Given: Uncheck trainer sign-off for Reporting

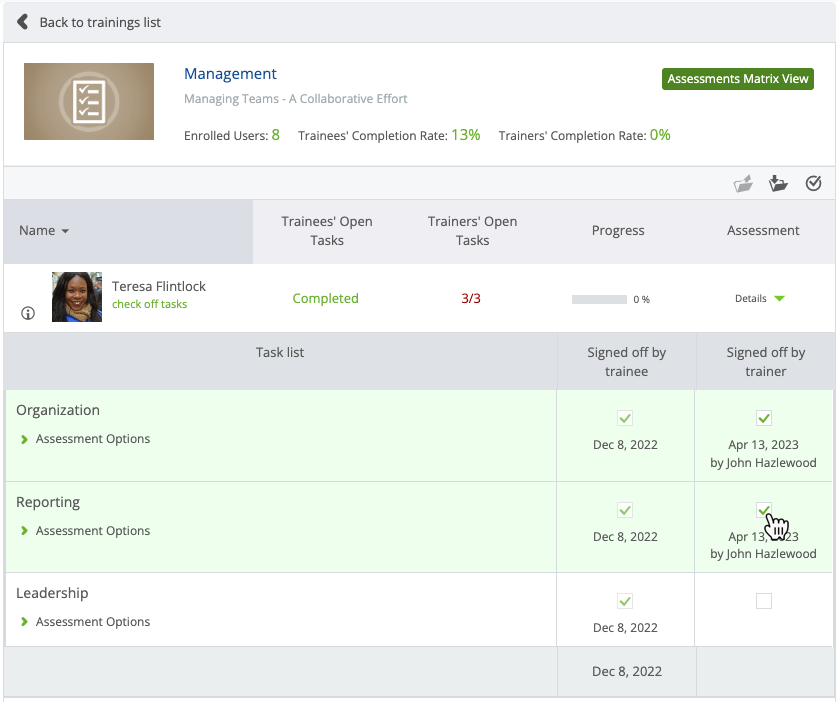Looking at the screenshot, I should point(763,510).
